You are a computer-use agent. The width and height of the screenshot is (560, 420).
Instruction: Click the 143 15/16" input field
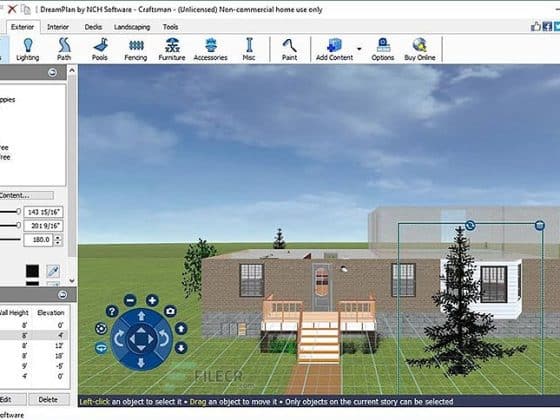click(44, 212)
